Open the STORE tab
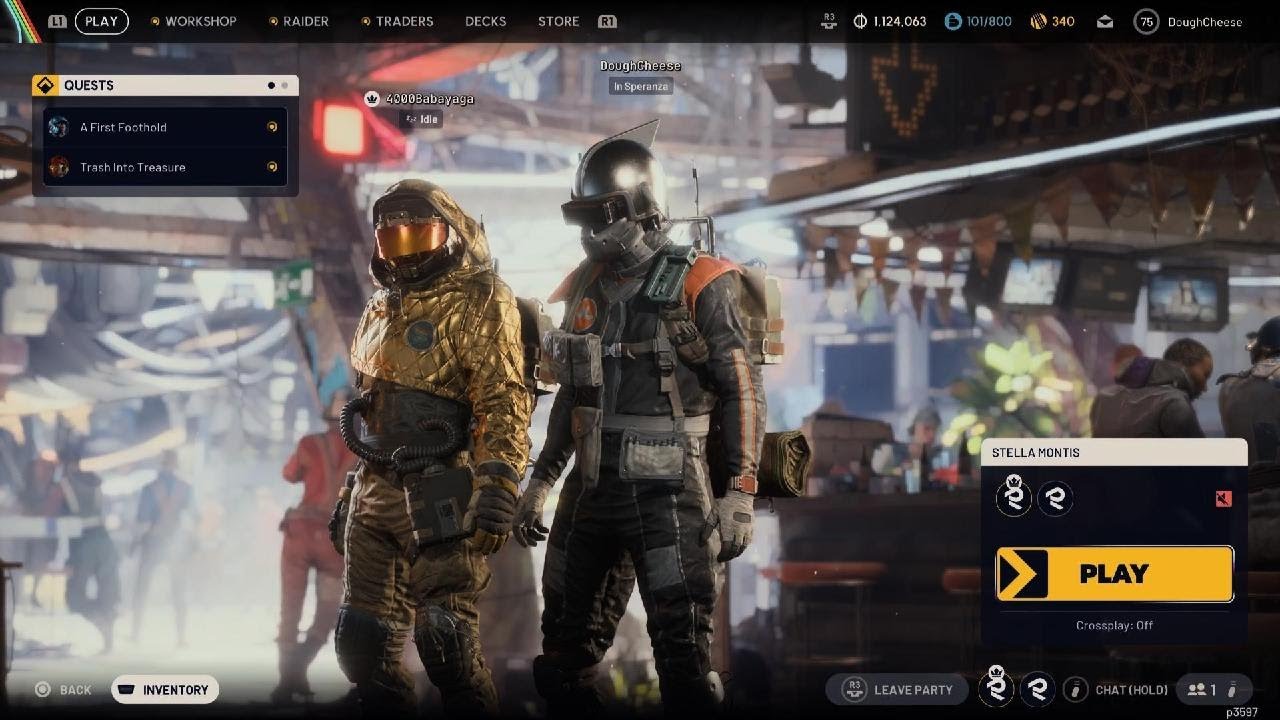The width and height of the screenshot is (1280, 720). tap(558, 21)
